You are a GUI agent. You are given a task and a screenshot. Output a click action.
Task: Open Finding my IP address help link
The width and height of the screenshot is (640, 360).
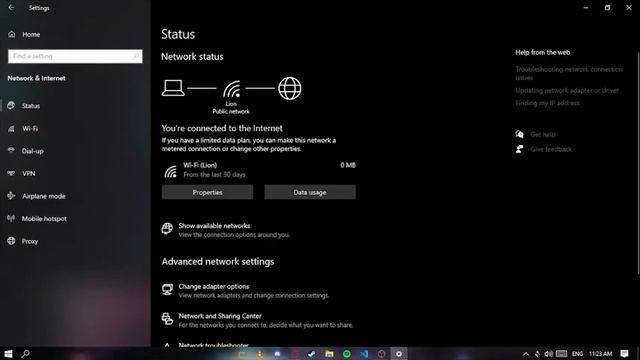pyautogui.click(x=547, y=103)
